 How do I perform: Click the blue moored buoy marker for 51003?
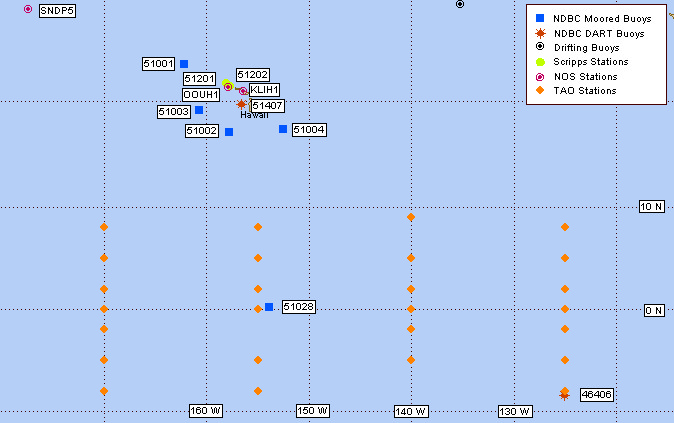point(199,110)
